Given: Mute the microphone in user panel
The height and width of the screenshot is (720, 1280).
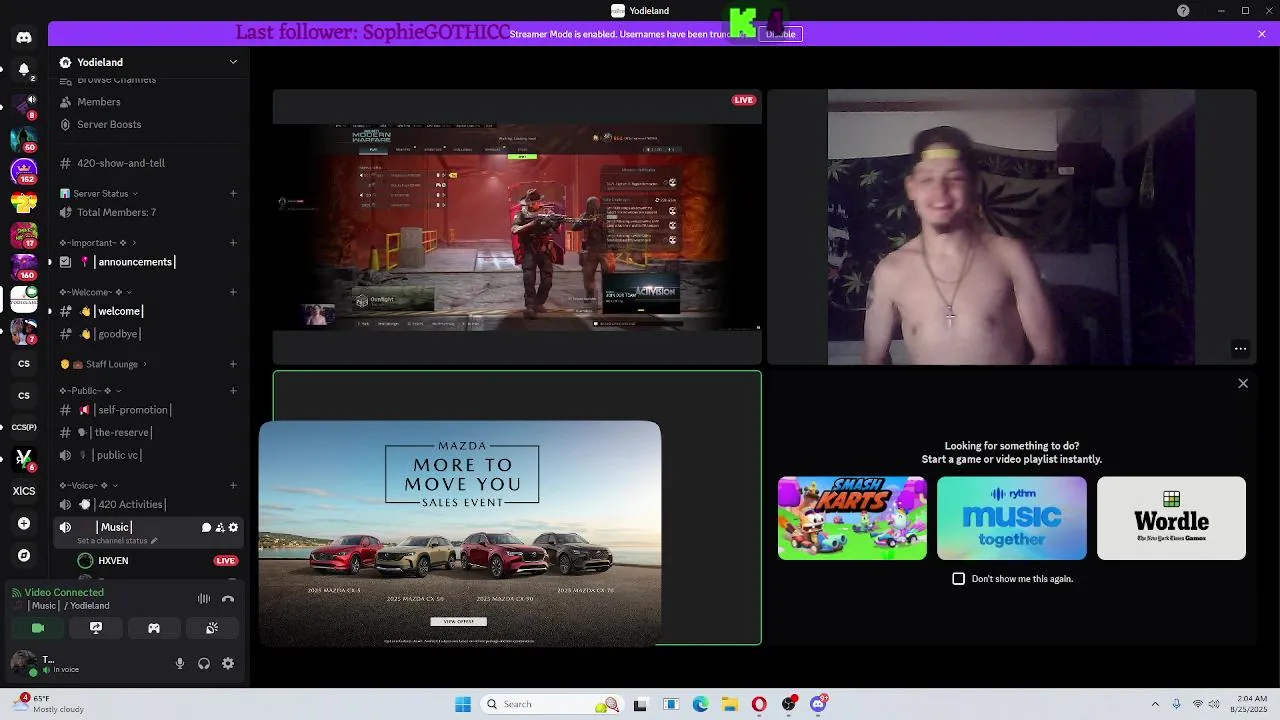Looking at the screenshot, I should tap(180, 663).
